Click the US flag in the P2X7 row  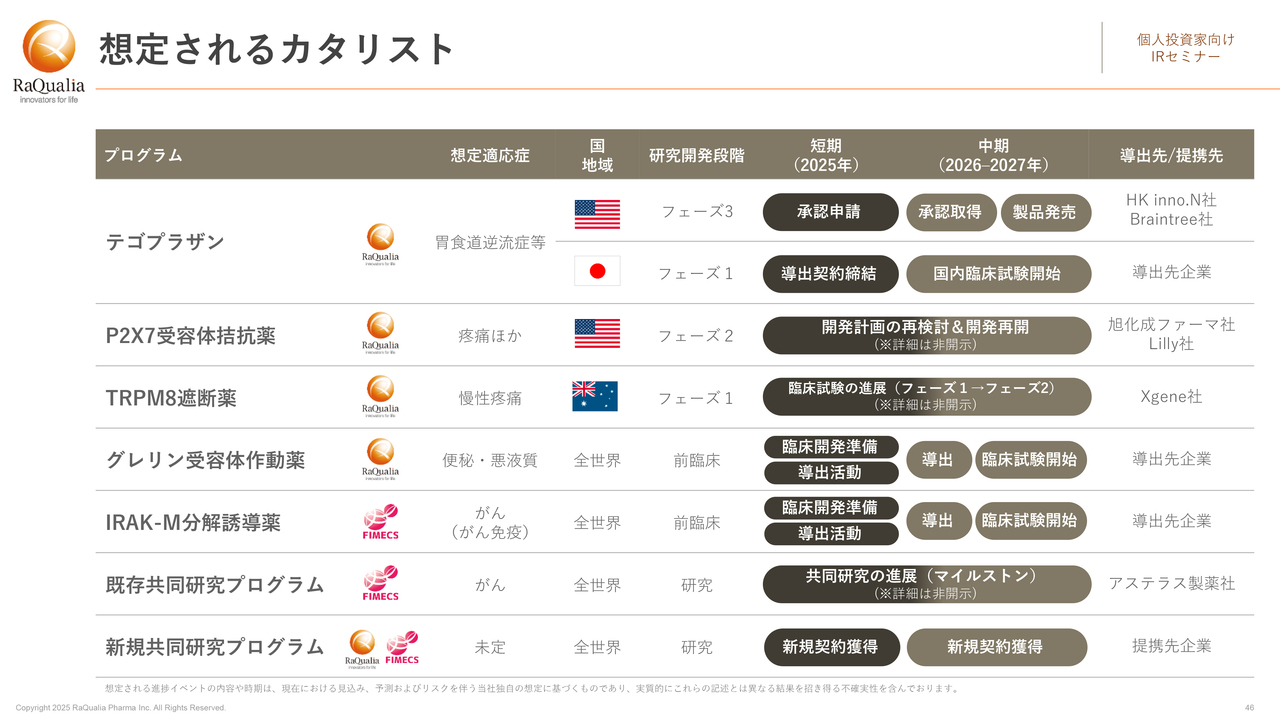tap(597, 334)
